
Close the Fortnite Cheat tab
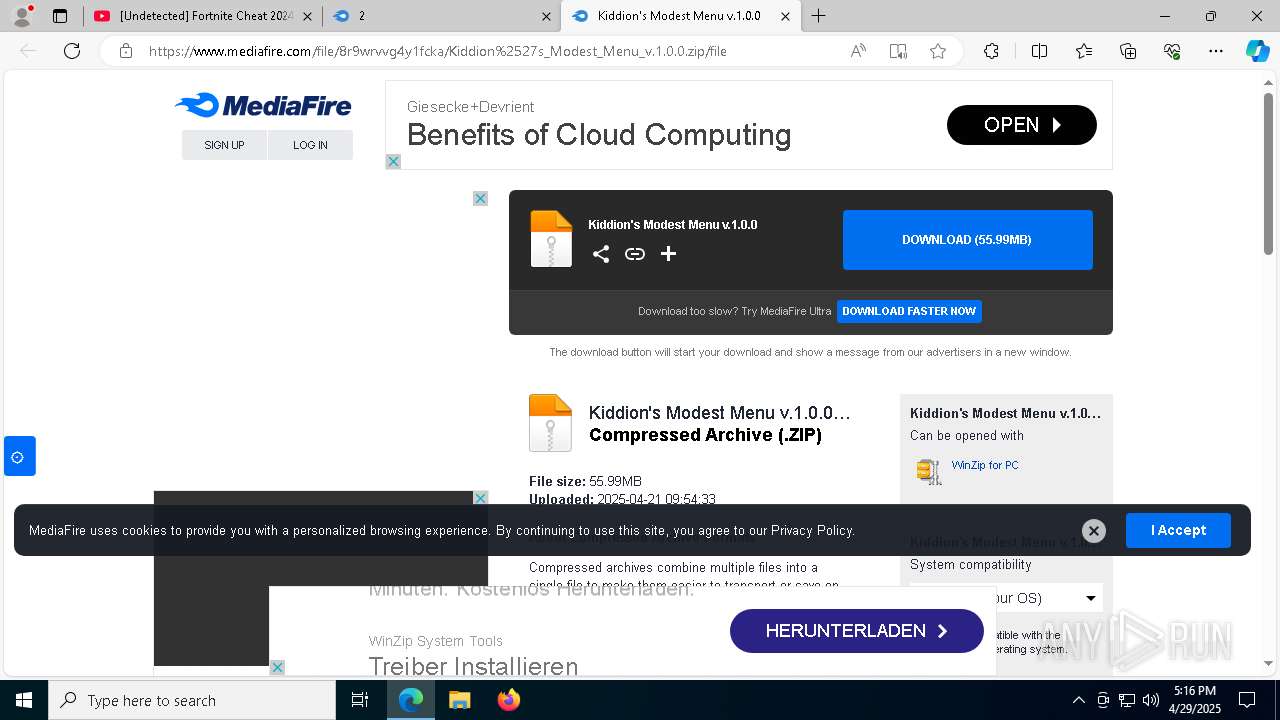307,16
